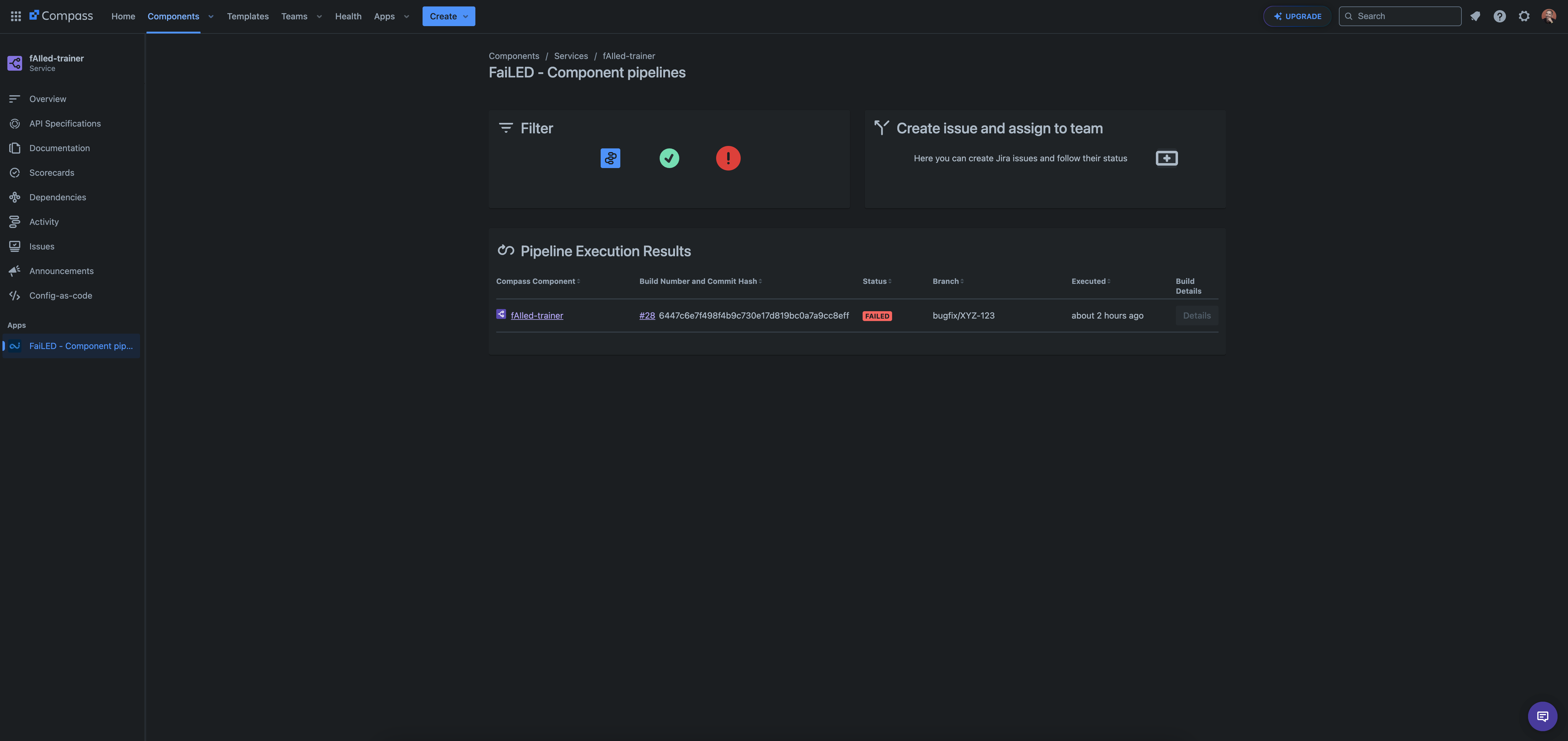
Task: Toggle the red failed builds filter
Action: click(728, 158)
